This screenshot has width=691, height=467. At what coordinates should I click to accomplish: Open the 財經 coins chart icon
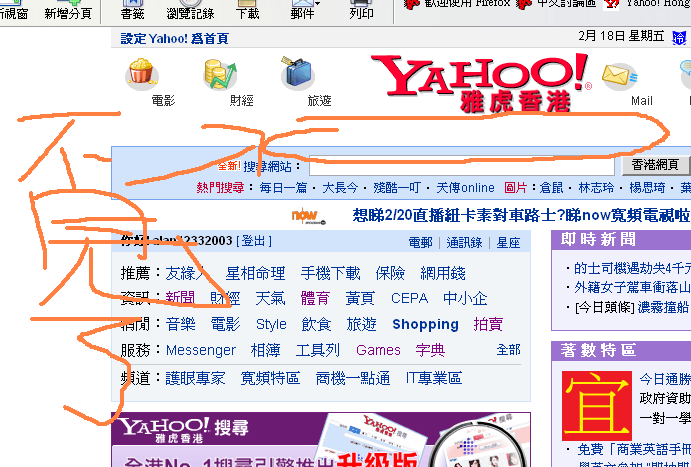click(219, 74)
